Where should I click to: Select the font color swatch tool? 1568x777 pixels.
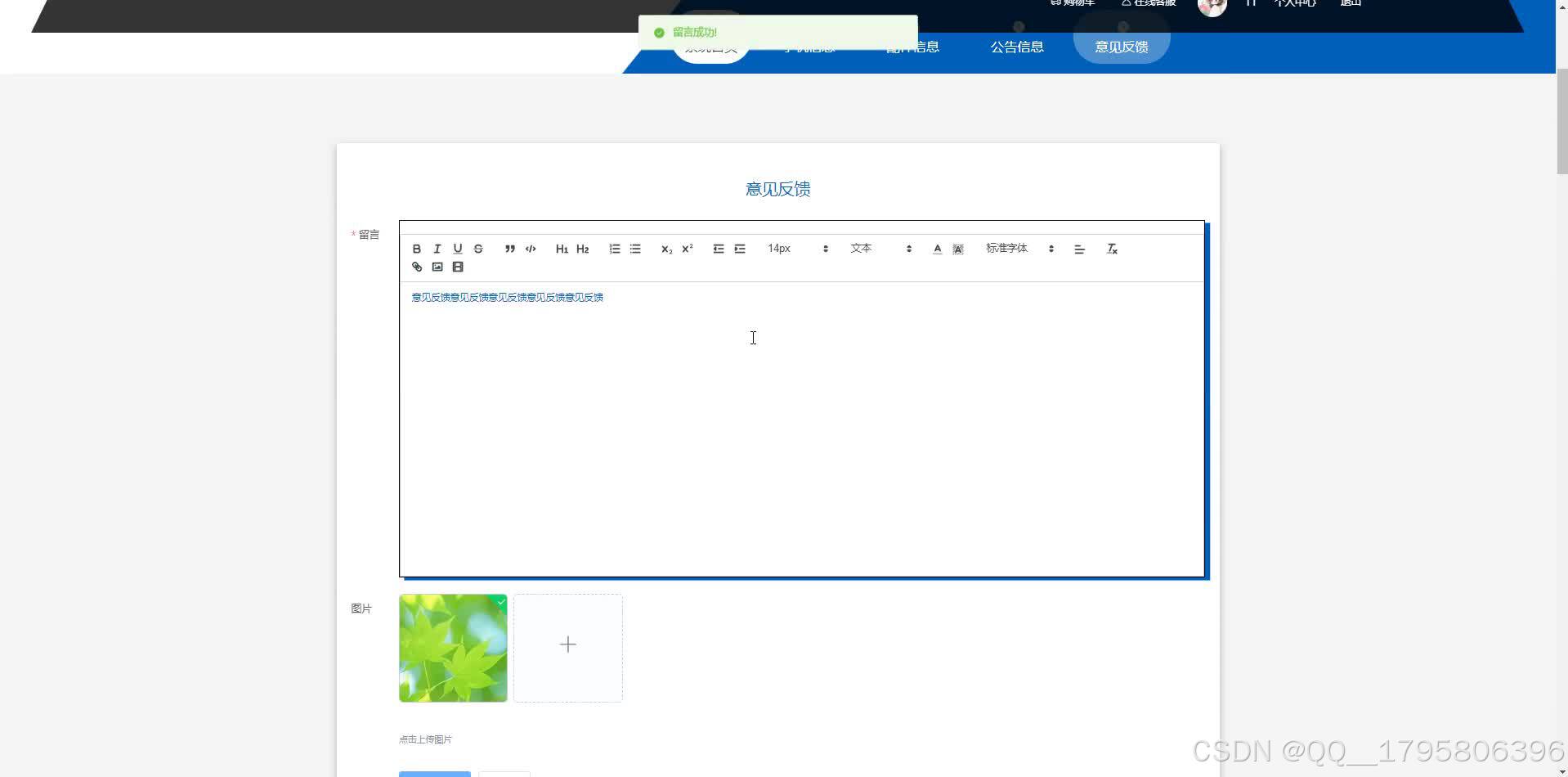(937, 249)
